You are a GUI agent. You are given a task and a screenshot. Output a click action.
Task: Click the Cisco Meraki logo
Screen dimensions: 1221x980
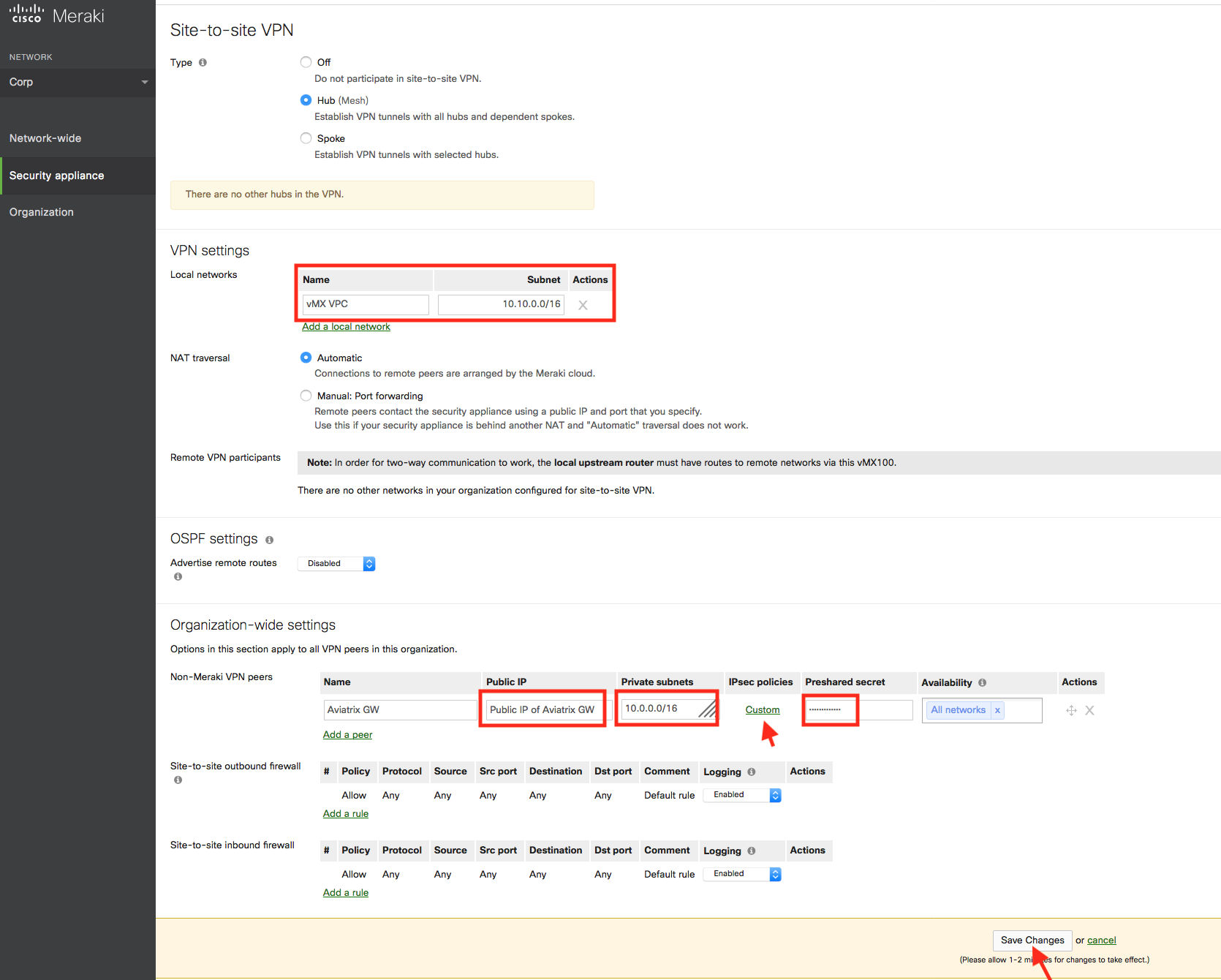pos(57,15)
